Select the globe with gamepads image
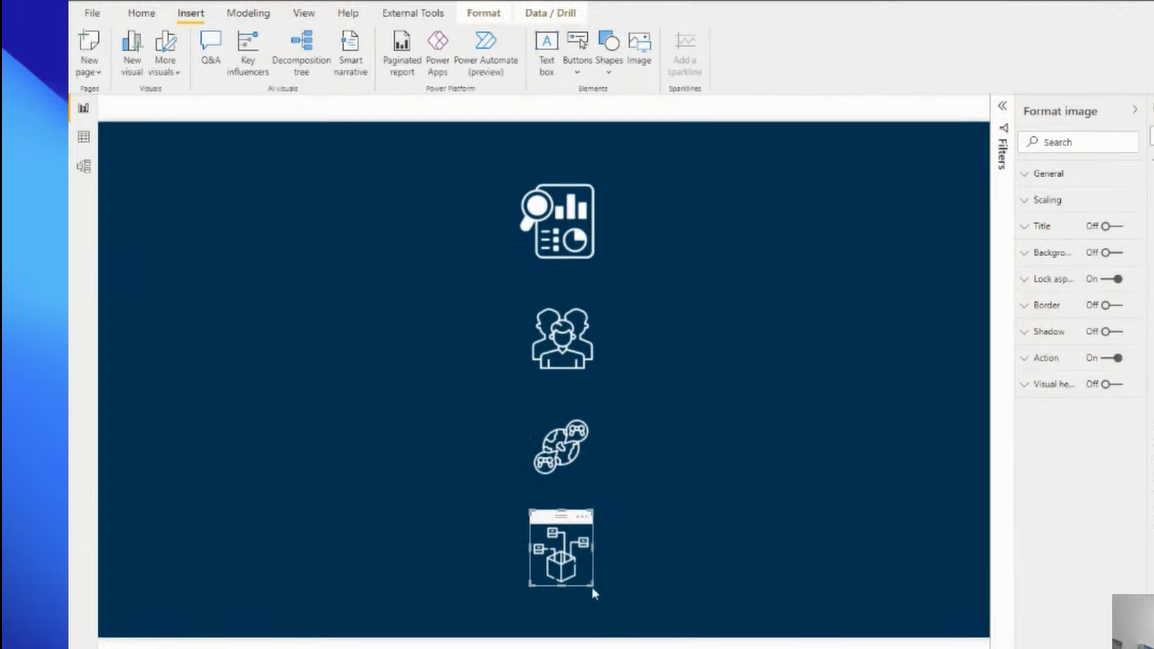The height and width of the screenshot is (649, 1154). point(561,447)
